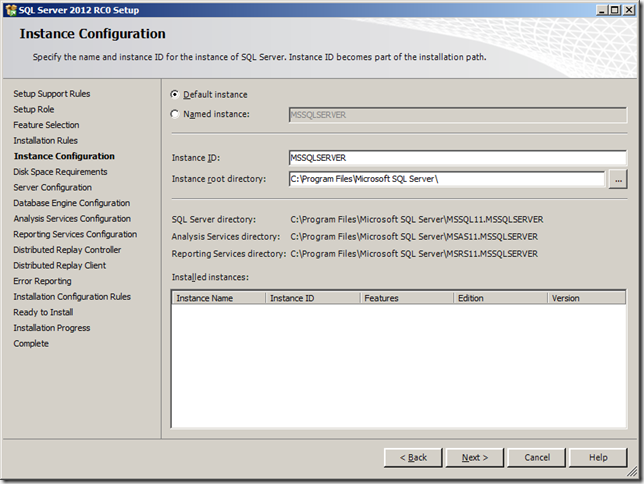Click the Version column header
Viewport: 644px width, 484px height.
[587, 298]
